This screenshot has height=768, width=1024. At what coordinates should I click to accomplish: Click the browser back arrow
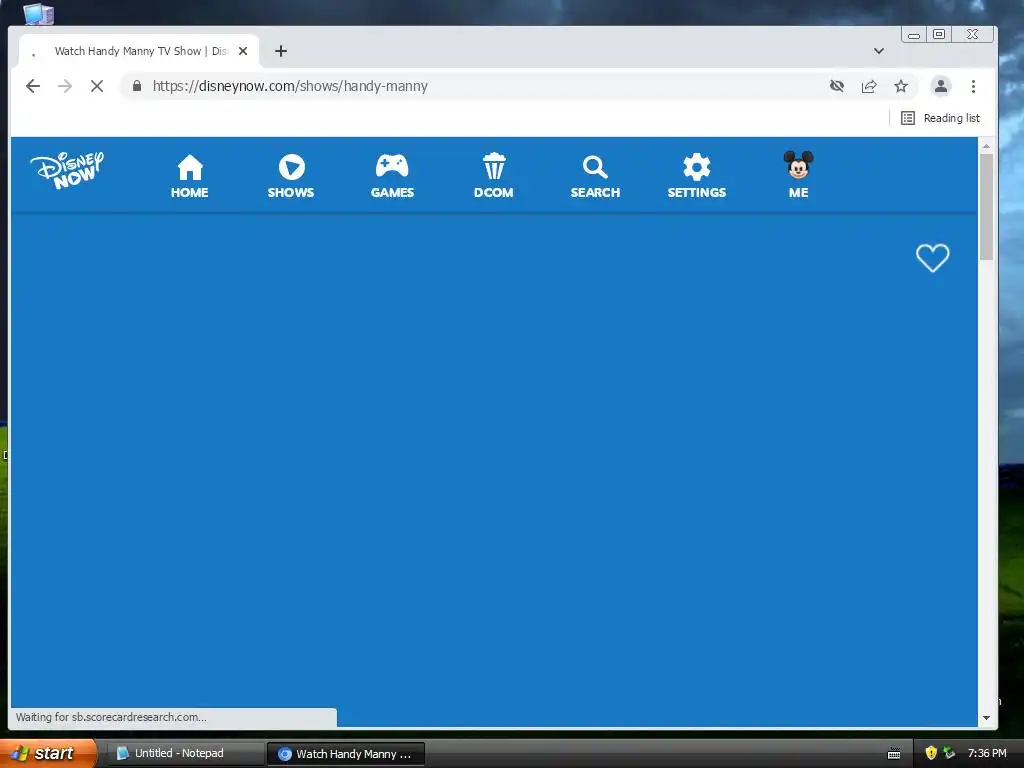coord(33,86)
